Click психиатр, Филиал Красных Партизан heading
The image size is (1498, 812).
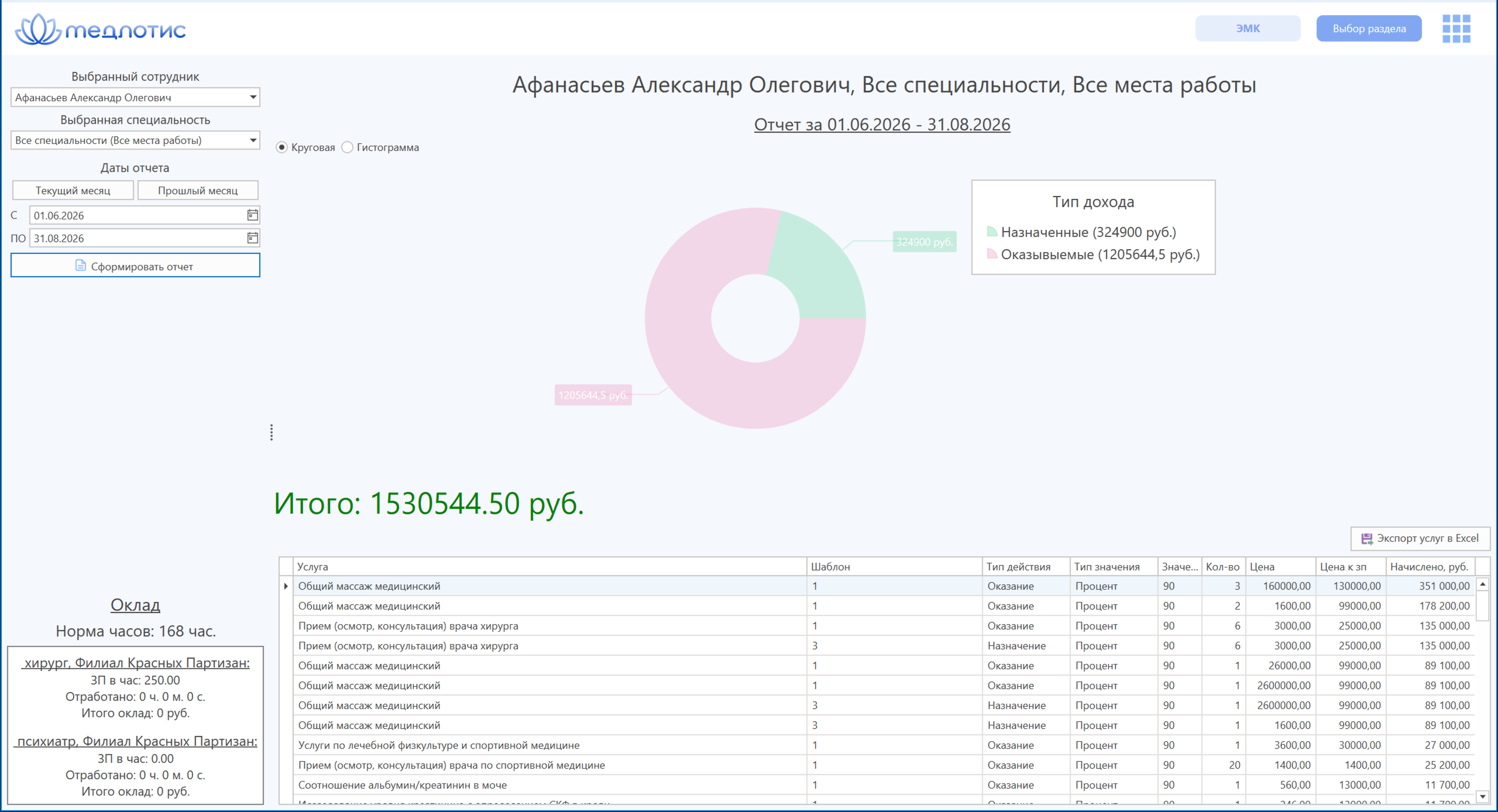(x=135, y=741)
